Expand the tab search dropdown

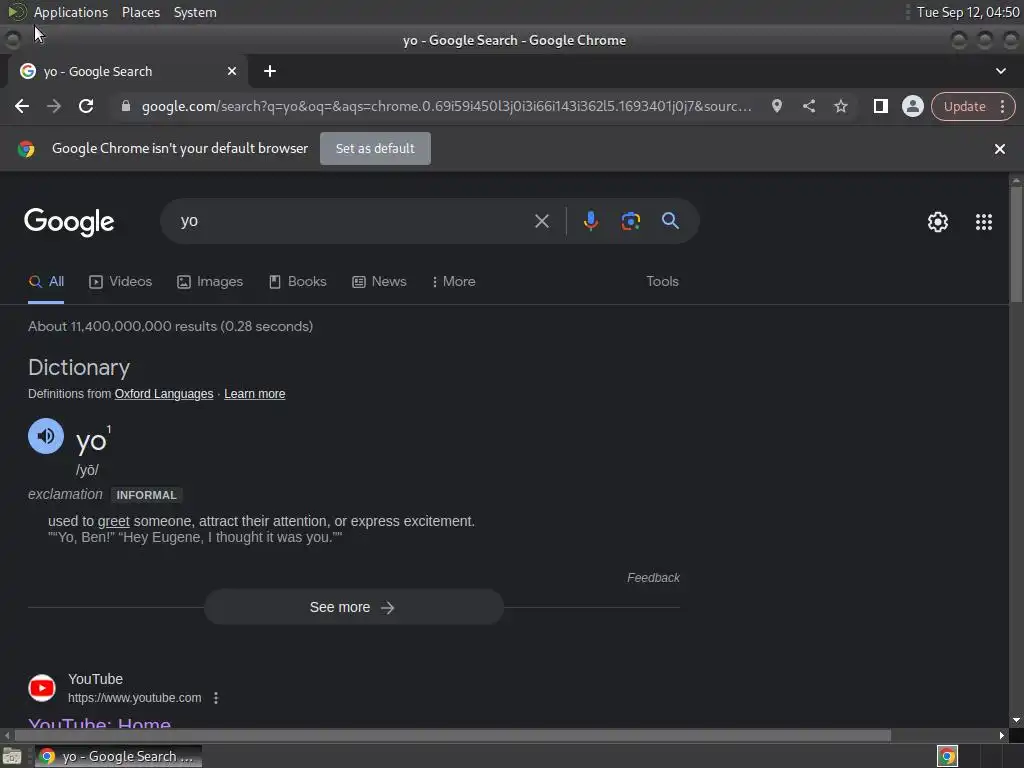[x=1000, y=71]
